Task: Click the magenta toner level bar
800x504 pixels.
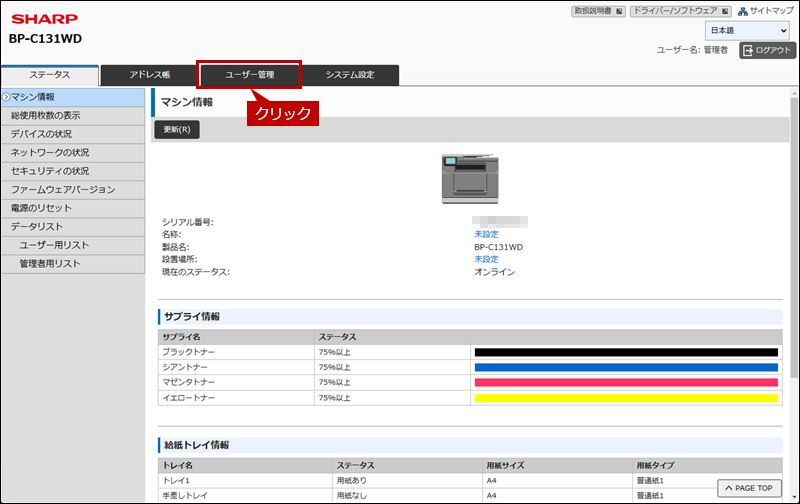Action: (626, 382)
